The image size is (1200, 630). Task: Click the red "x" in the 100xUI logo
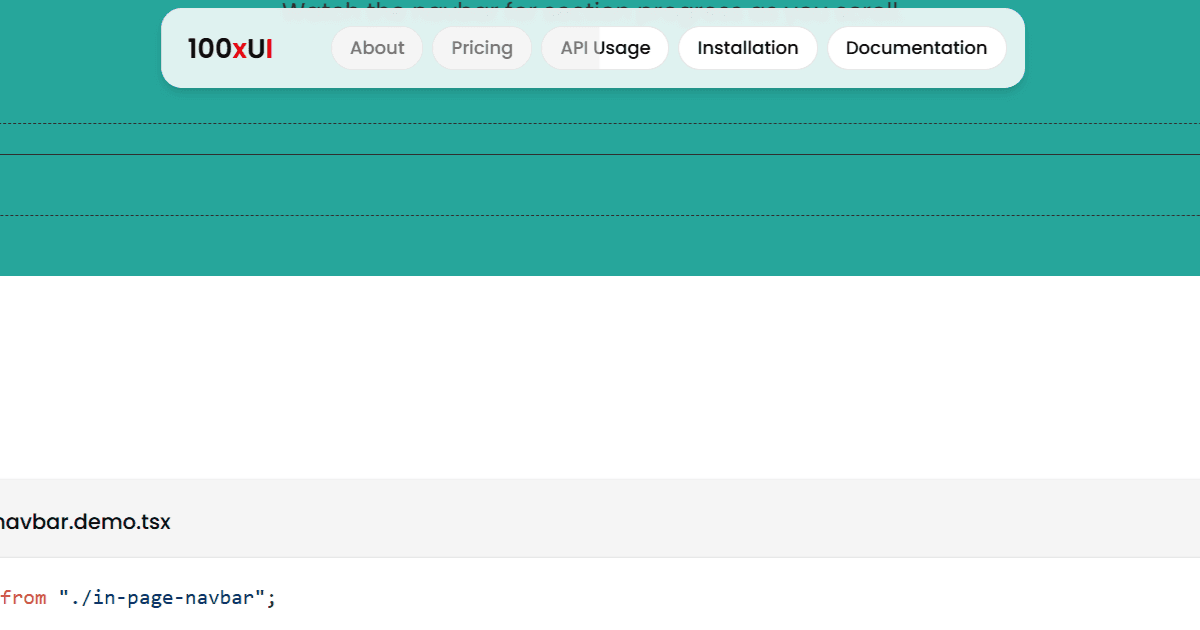click(x=238, y=47)
